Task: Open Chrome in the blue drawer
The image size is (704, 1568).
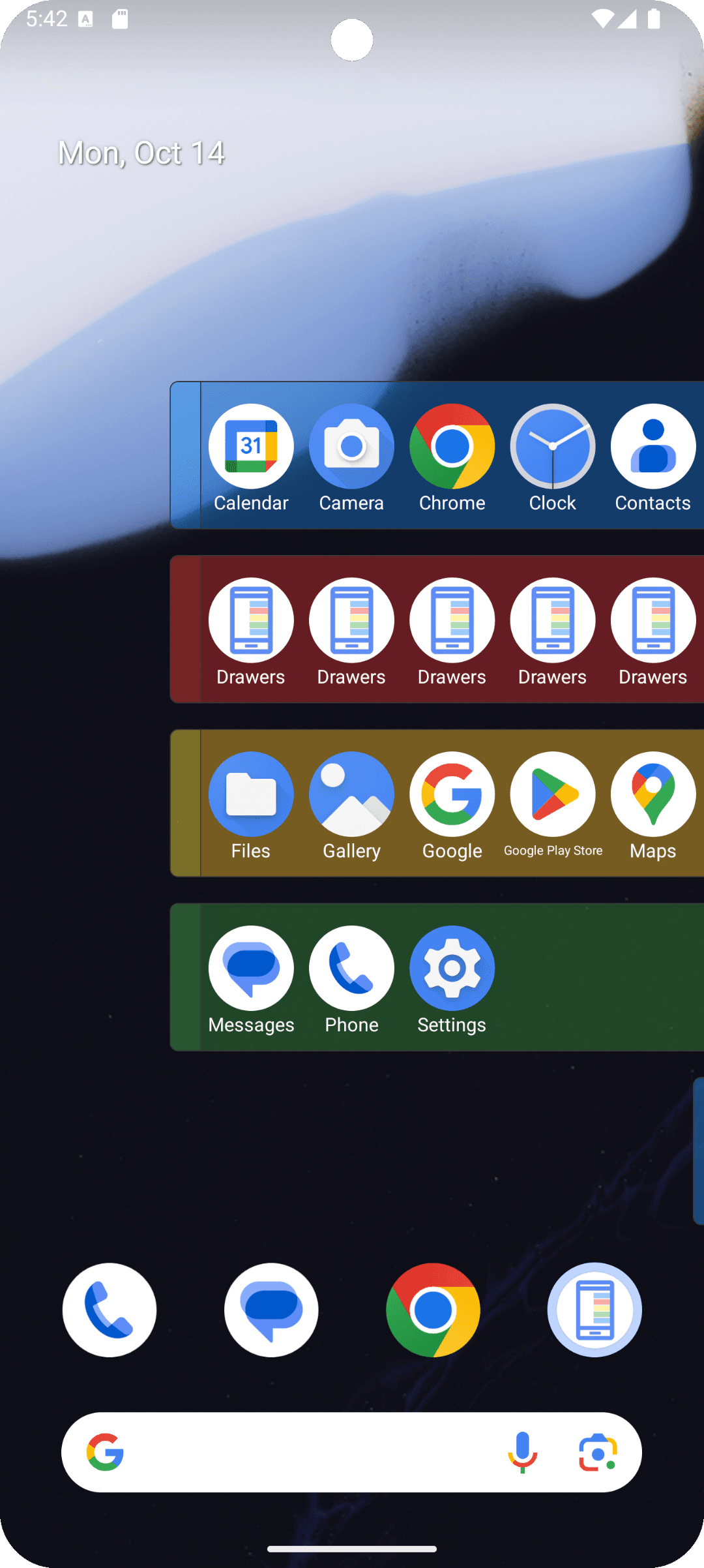Action: tap(452, 458)
